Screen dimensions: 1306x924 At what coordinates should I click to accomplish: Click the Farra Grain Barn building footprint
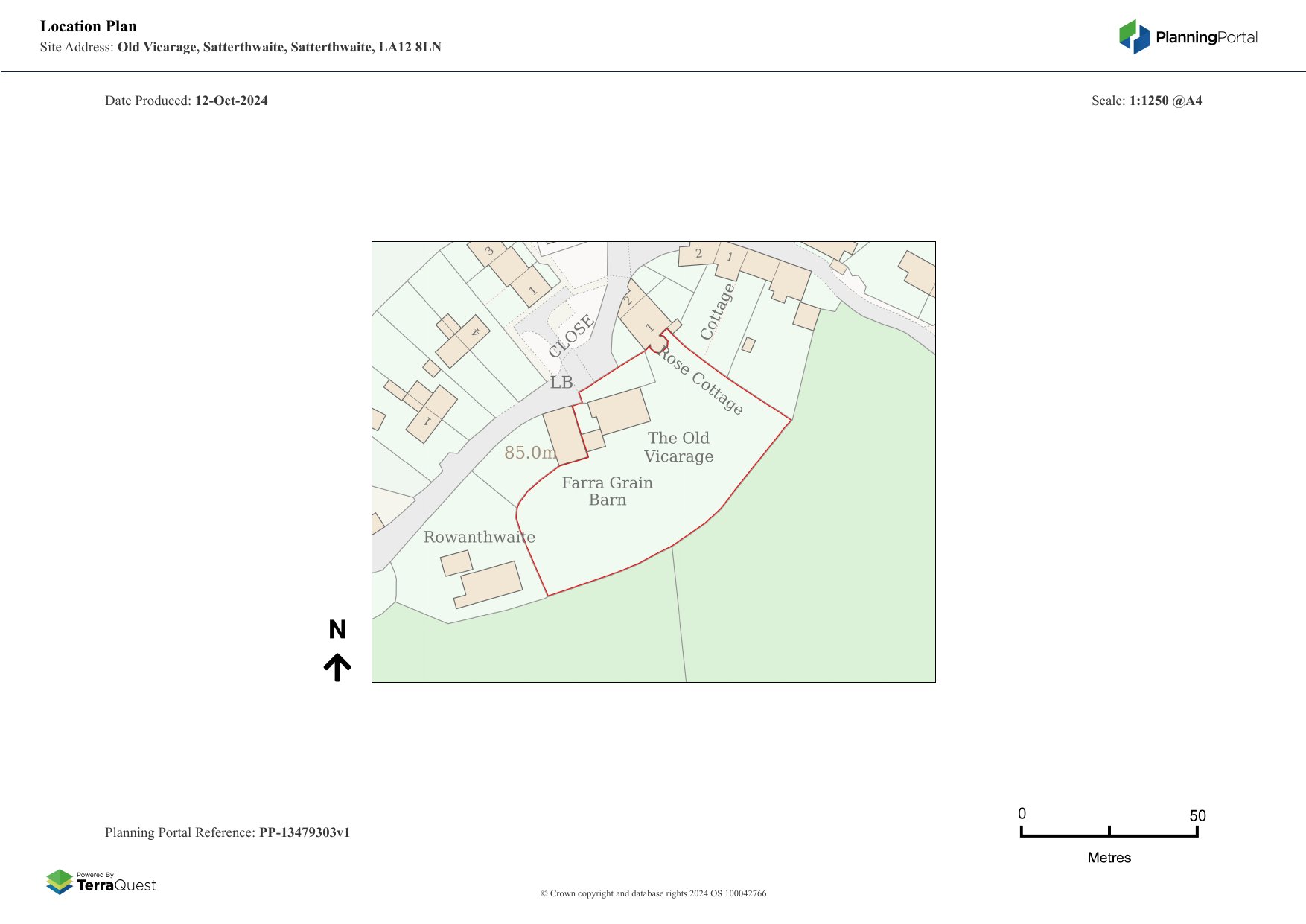pos(565,436)
